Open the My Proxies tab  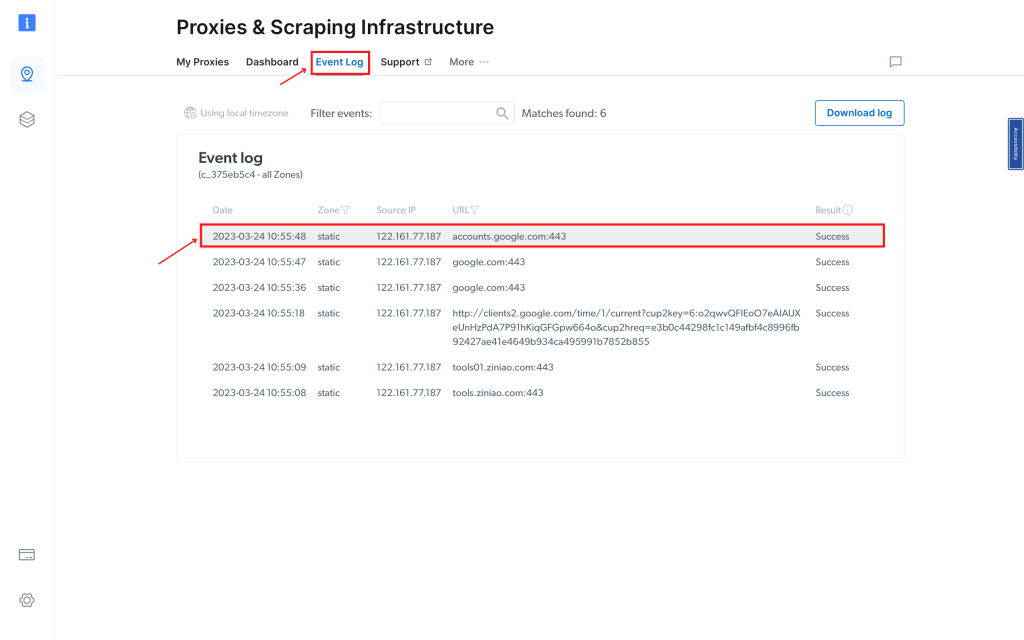202,61
